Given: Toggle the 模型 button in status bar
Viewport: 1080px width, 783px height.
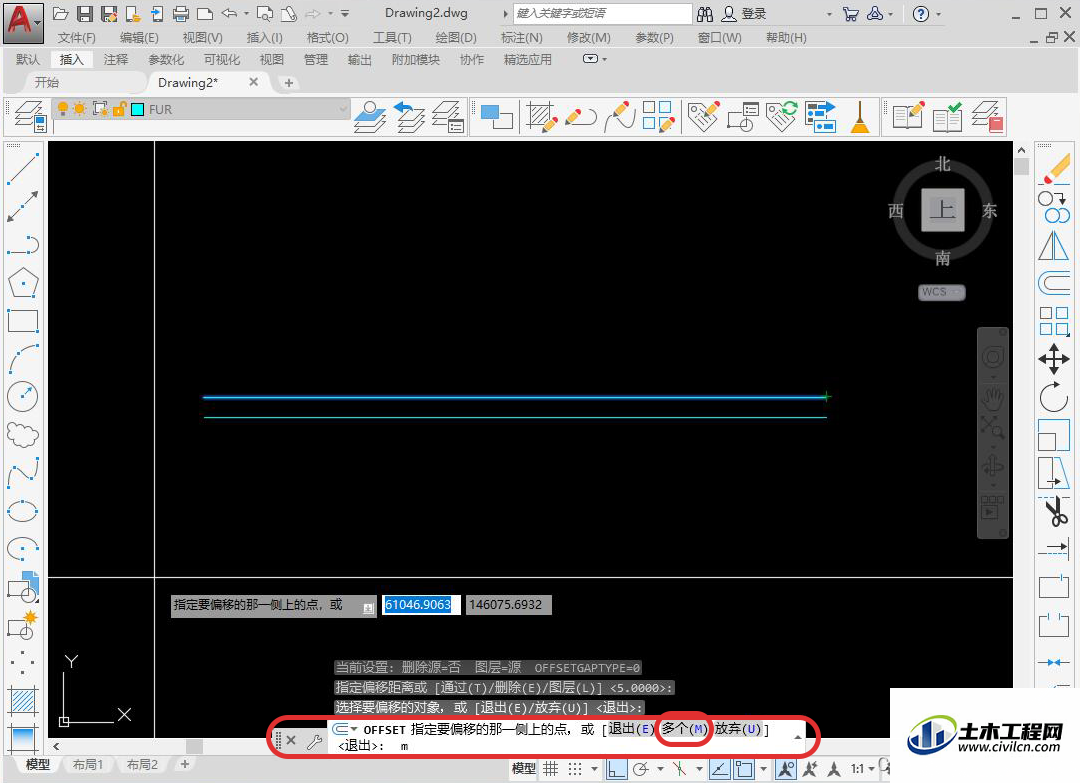Looking at the screenshot, I should click(x=523, y=769).
